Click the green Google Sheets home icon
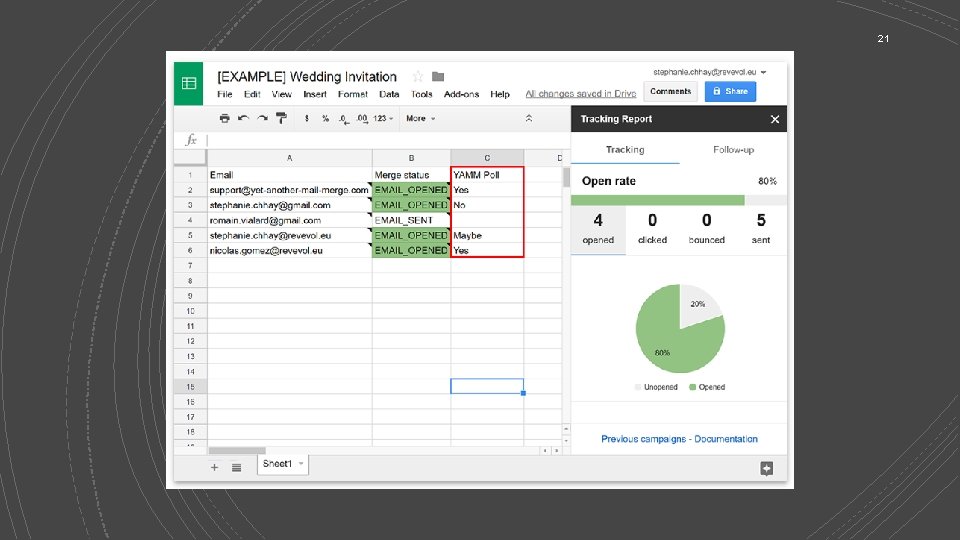The height and width of the screenshot is (540, 960). (189, 83)
